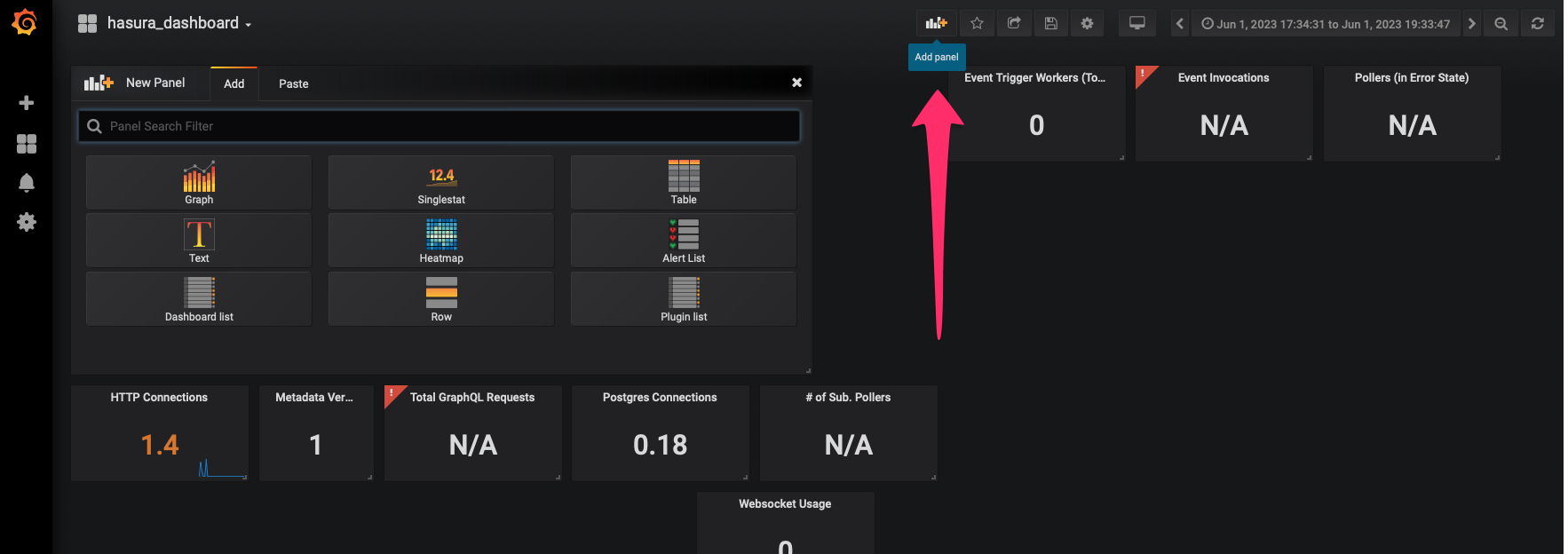Choose the Plugin list panel type
The width and height of the screenshot is (1568, 554).
pyautogui.click(x=684, y=299)
